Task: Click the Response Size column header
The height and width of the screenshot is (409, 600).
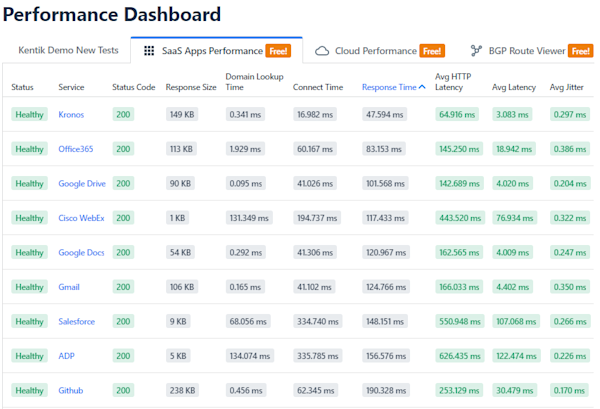Action: click(x=191, y=87)
